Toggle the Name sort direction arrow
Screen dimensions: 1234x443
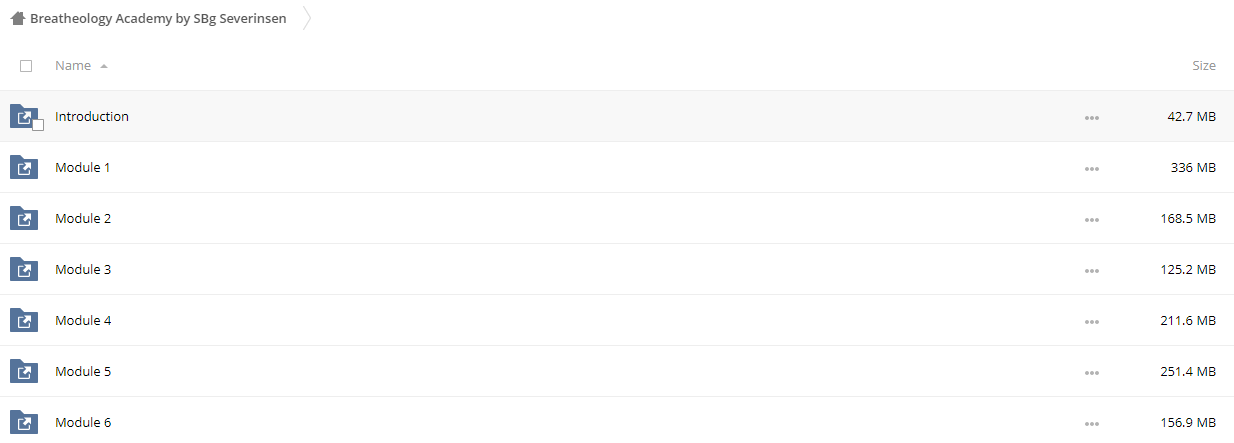(x=104, y=66)
